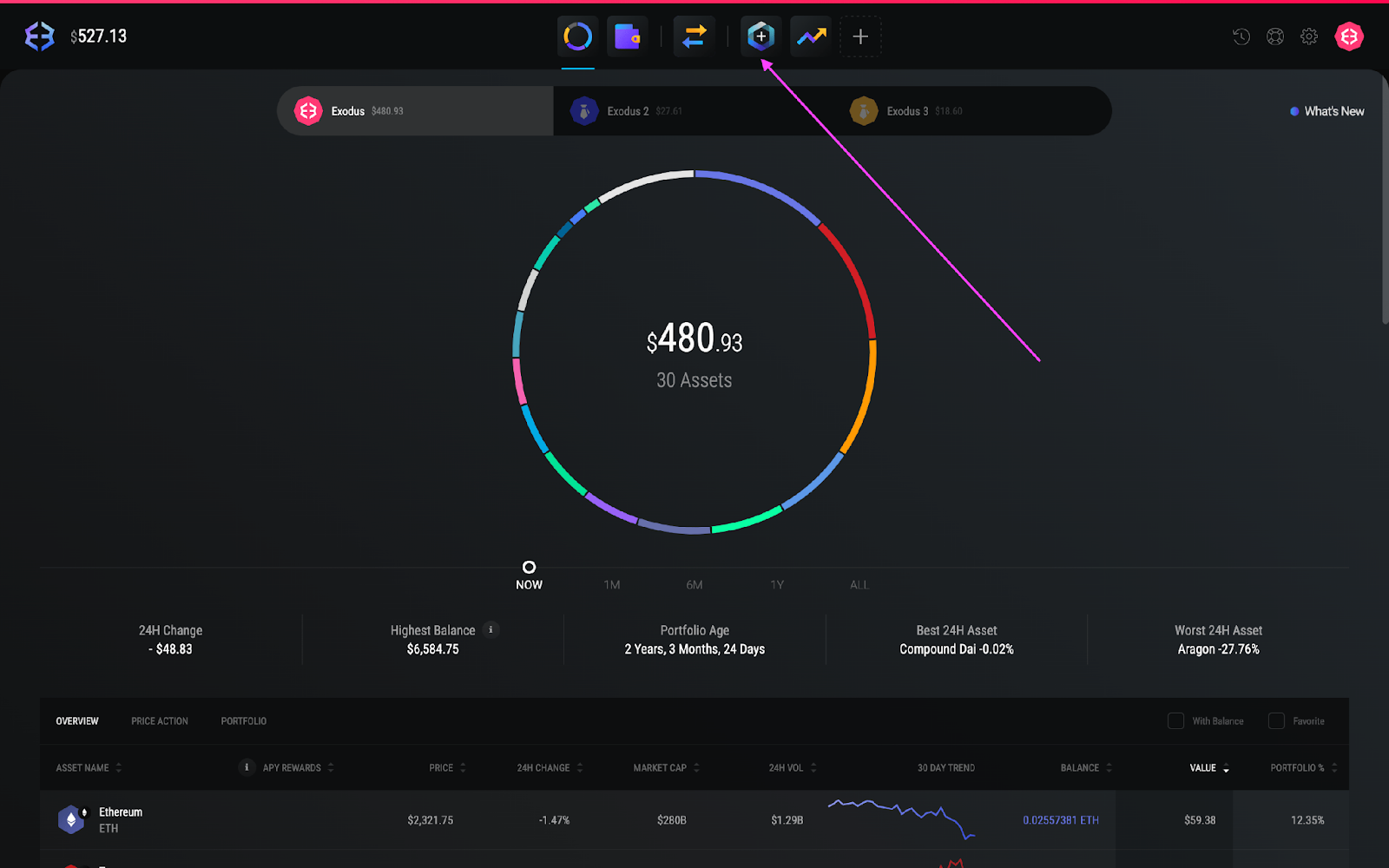Viewport: 1389px width, 868px height.
Task: Sort by APY Rewards column
Action: point(299,768)
